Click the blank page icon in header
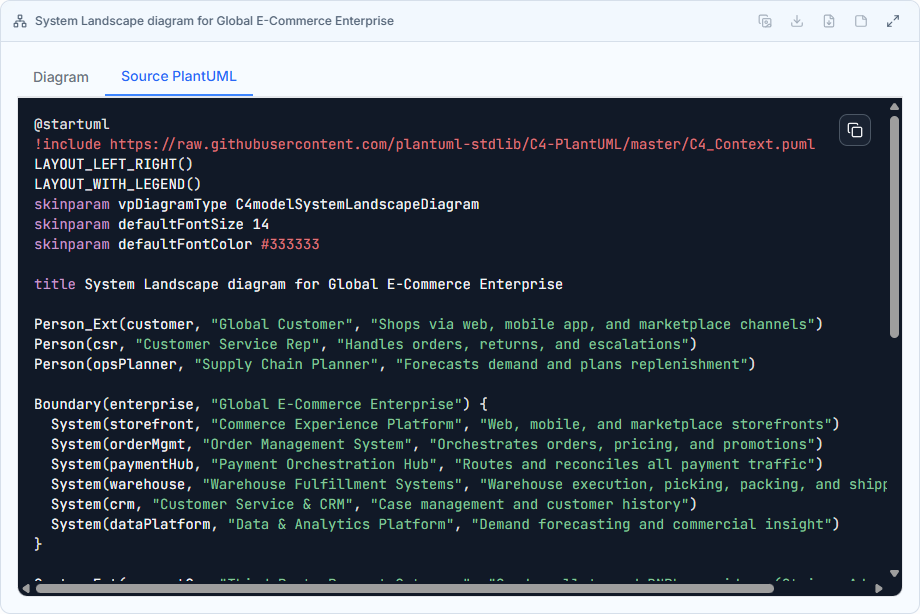This screenshot has height=614, width=920. pos(861,21)
